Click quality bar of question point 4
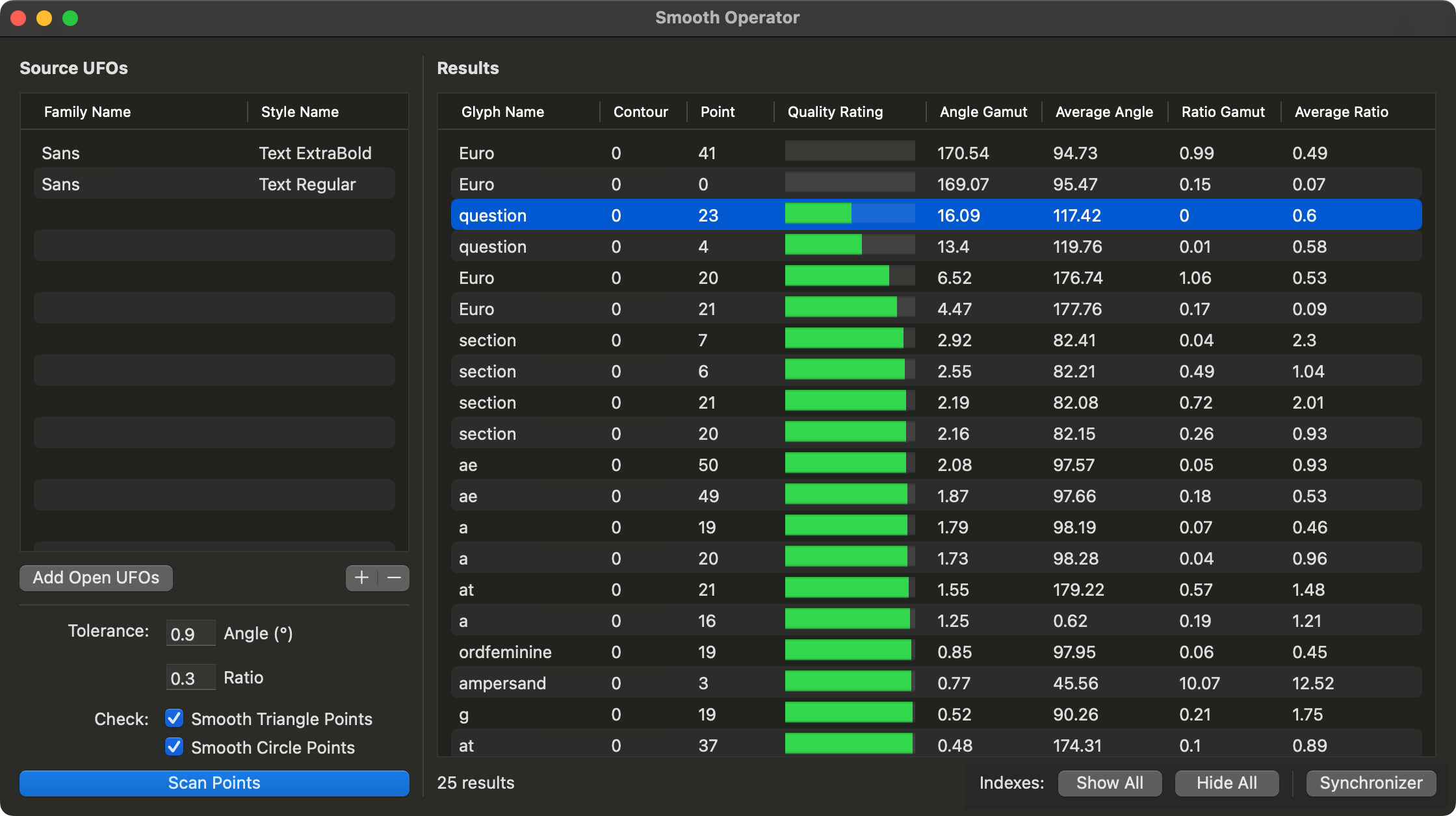Screen dimensions: 1456x816 coord(849,247)
